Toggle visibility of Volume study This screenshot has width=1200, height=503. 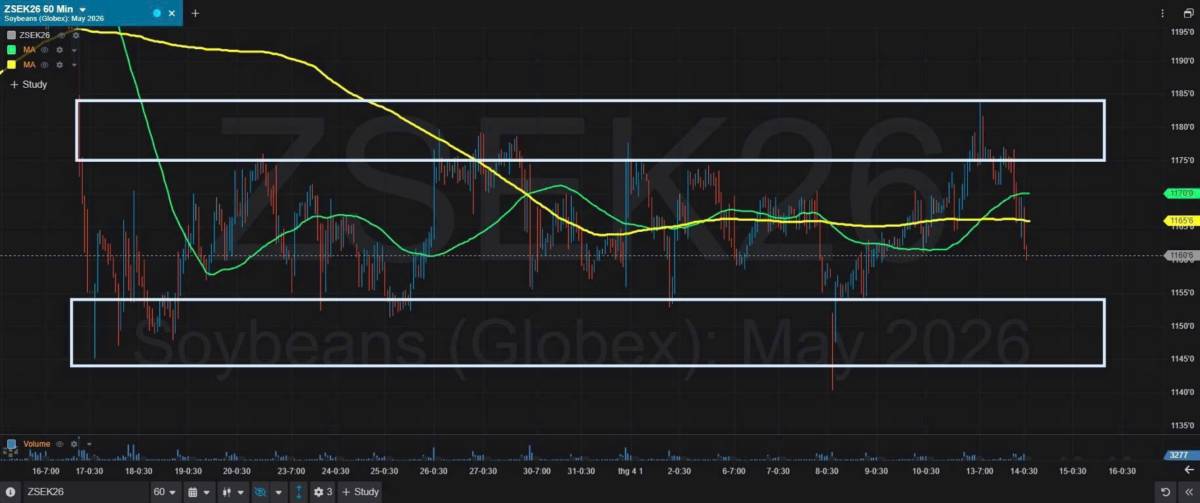(x=59, y=443)
